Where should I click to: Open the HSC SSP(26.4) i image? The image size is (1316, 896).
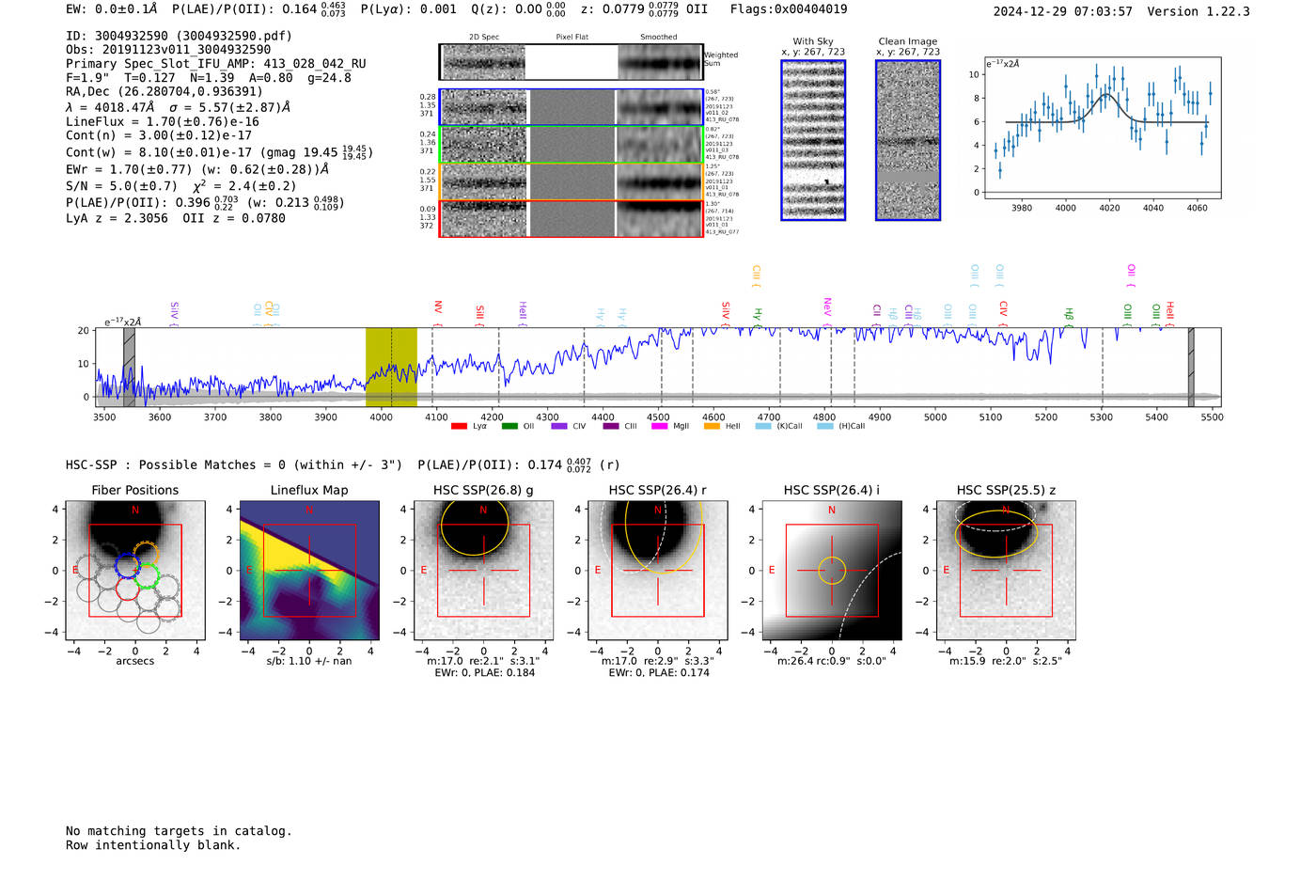(832, 571)
